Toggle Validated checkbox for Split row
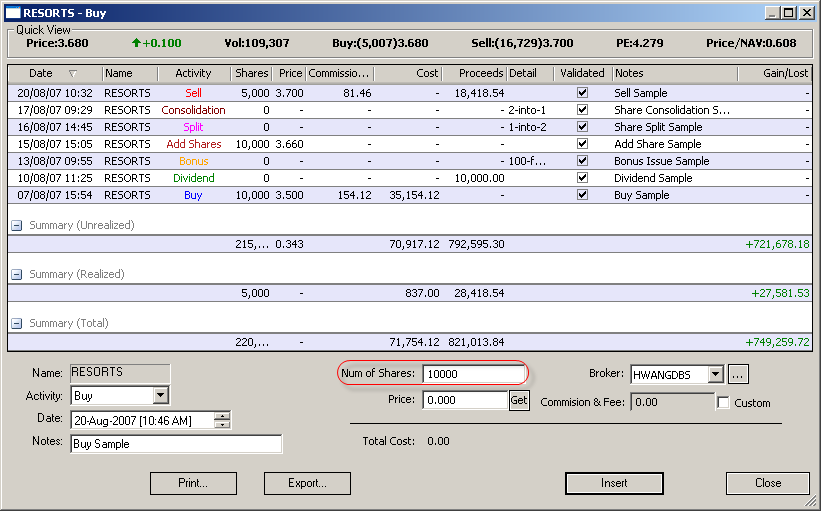The height and width of the screenshot is (511, 821). 582,127
